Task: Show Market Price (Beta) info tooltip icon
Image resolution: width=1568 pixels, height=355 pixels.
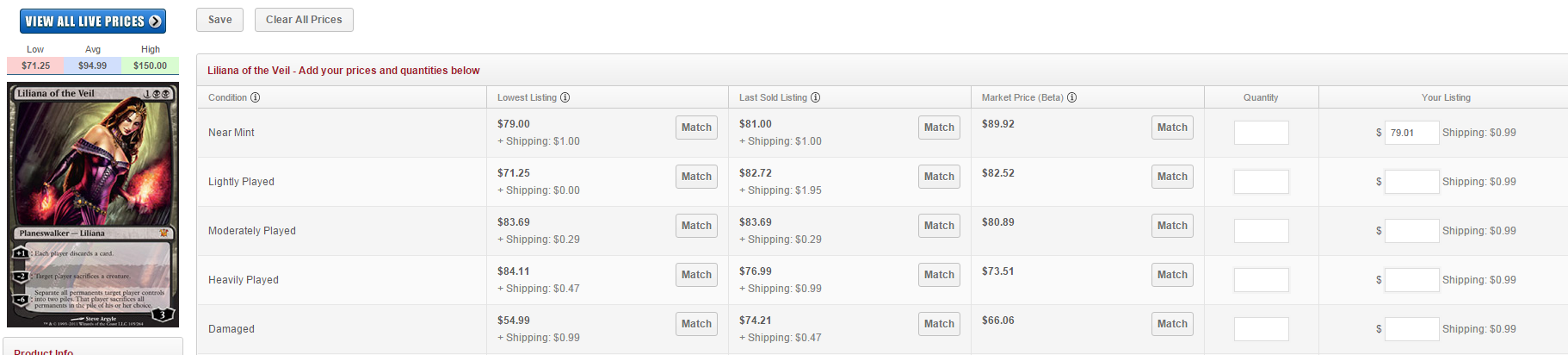Action: pos(1072,97)
